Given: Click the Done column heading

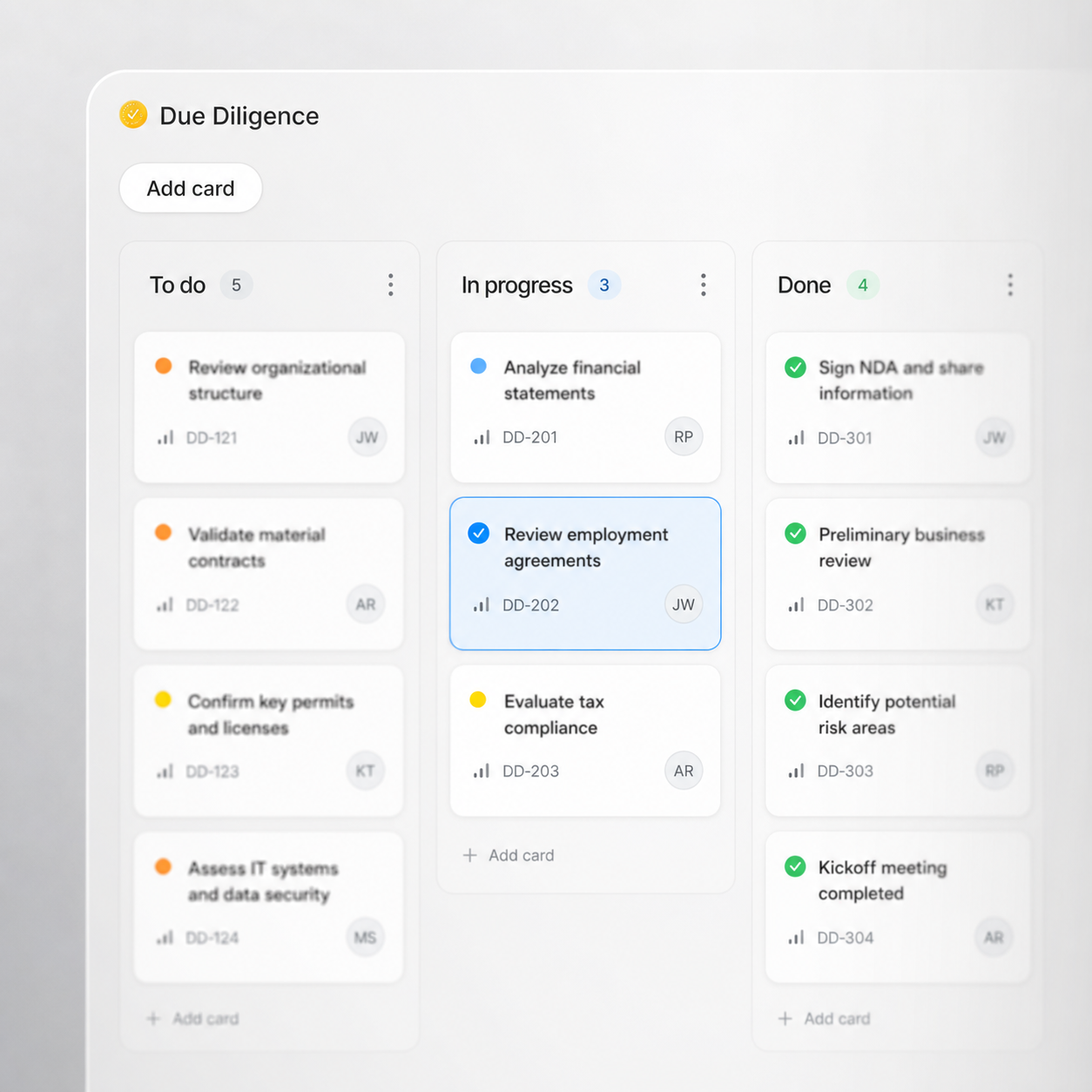Looking at the screenshot, I should [805, 285].
